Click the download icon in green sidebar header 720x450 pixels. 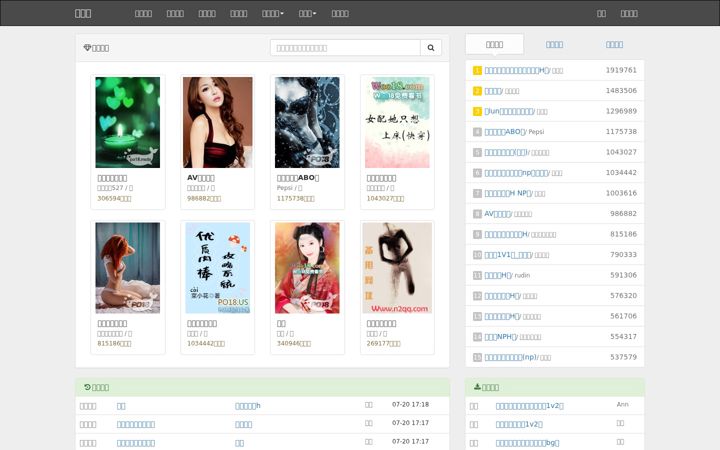(477, 387)
